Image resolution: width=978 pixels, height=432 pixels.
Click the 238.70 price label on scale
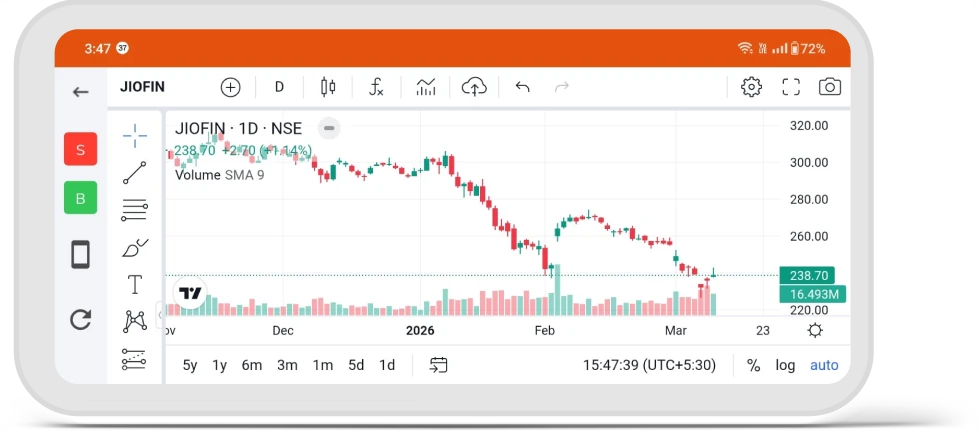tap(807, 275)
